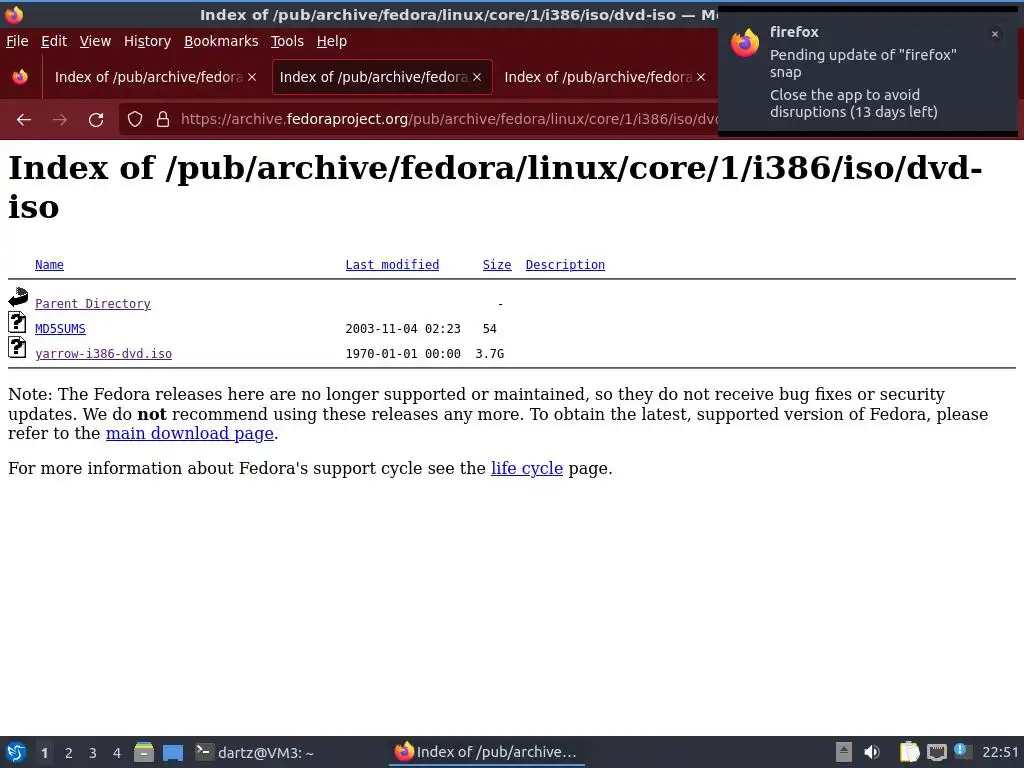Open the View menu
This screenshot has height=768, width=1024.
click(95, 41)
